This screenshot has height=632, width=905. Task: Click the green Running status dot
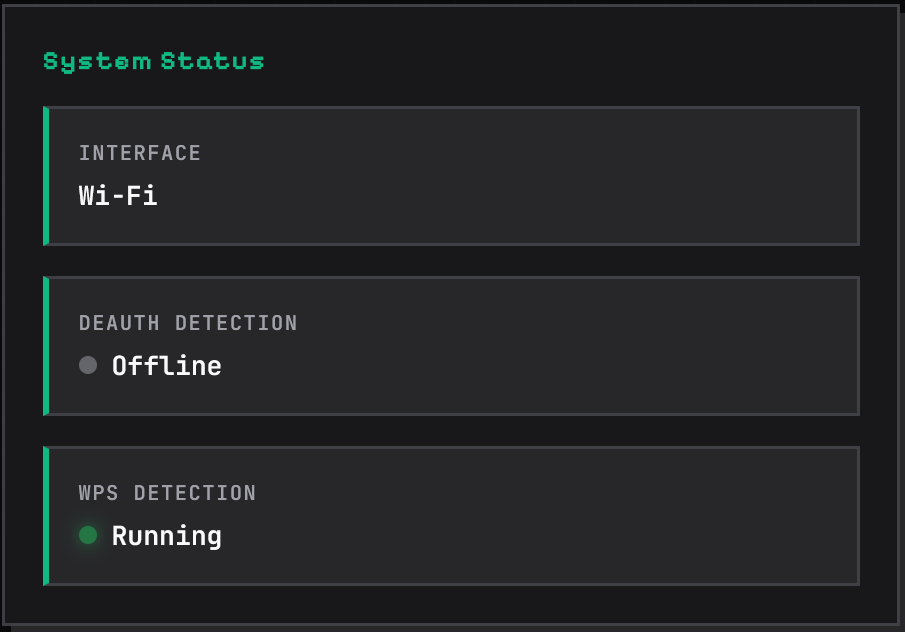88,535
